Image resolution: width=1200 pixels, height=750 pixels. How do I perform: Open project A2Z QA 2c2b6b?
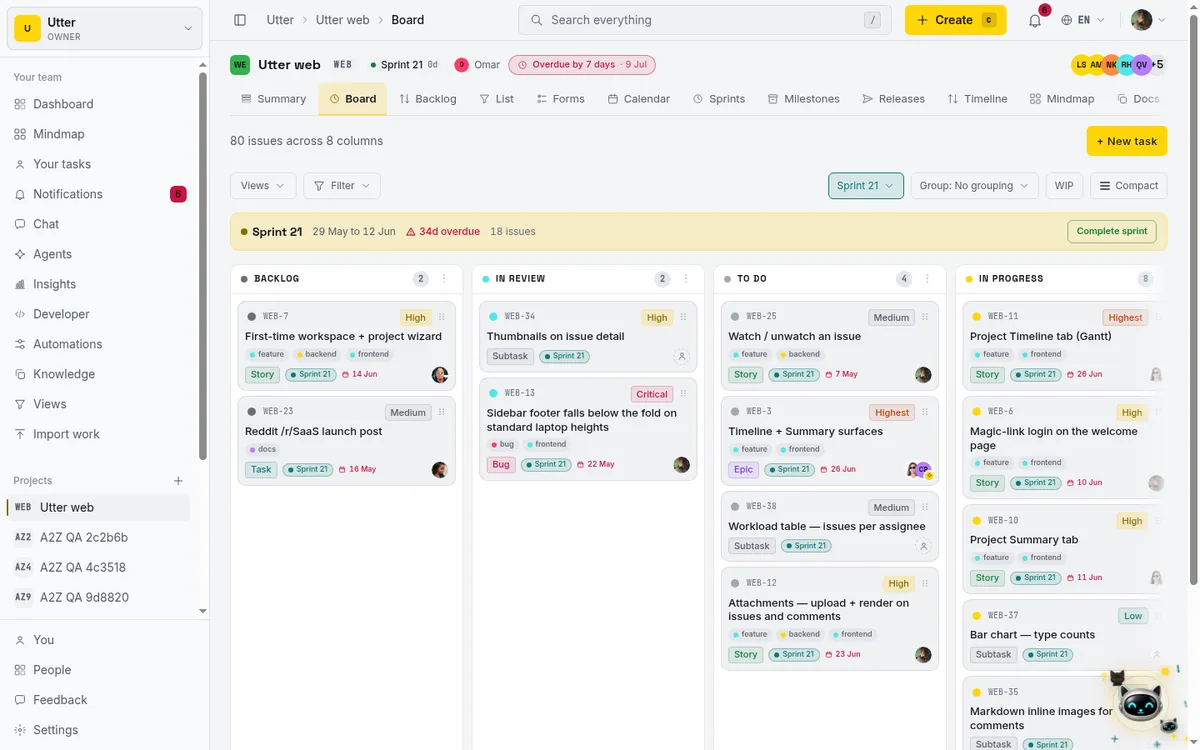pos(84,537)
